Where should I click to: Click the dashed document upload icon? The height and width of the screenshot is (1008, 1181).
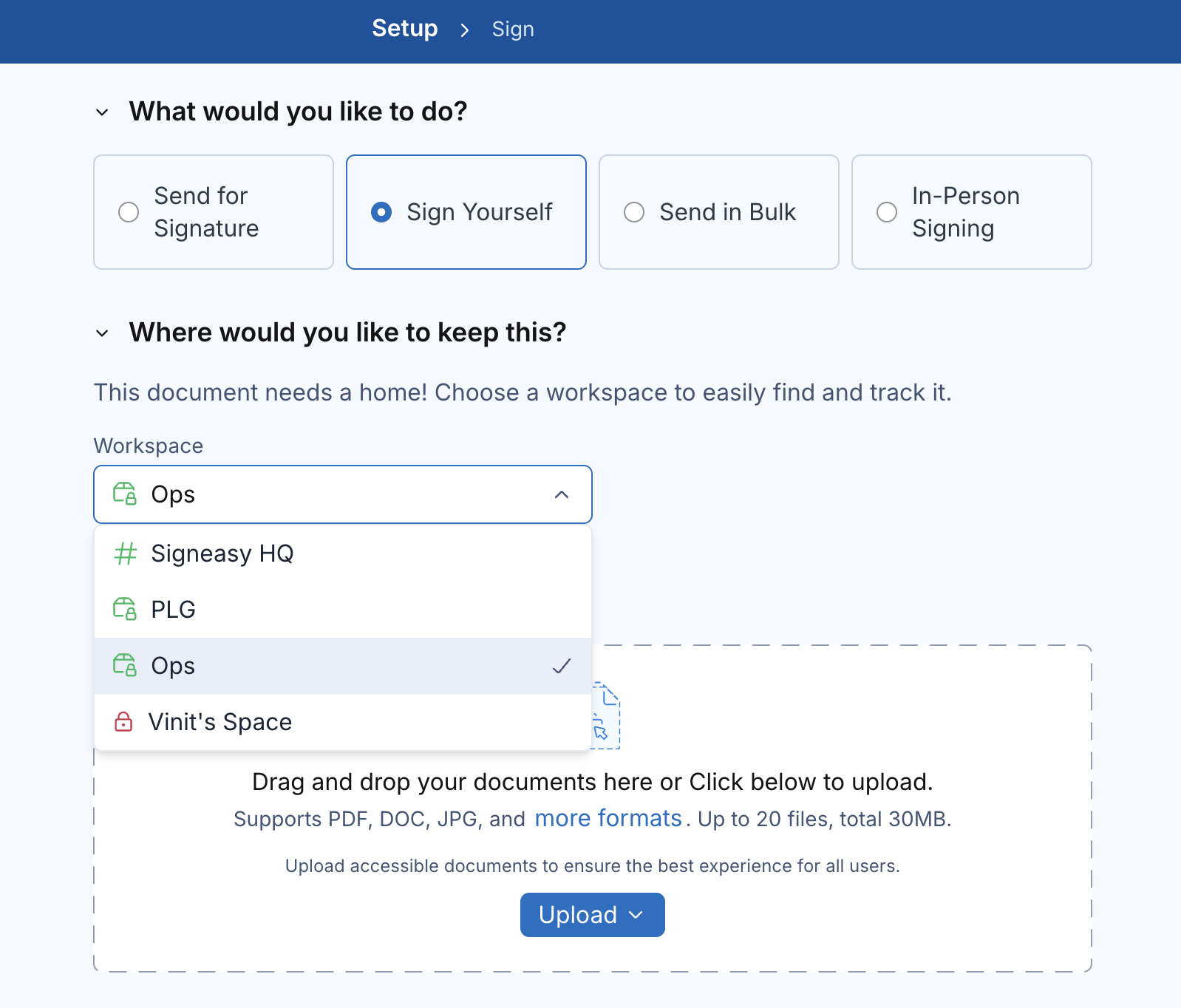606,715
